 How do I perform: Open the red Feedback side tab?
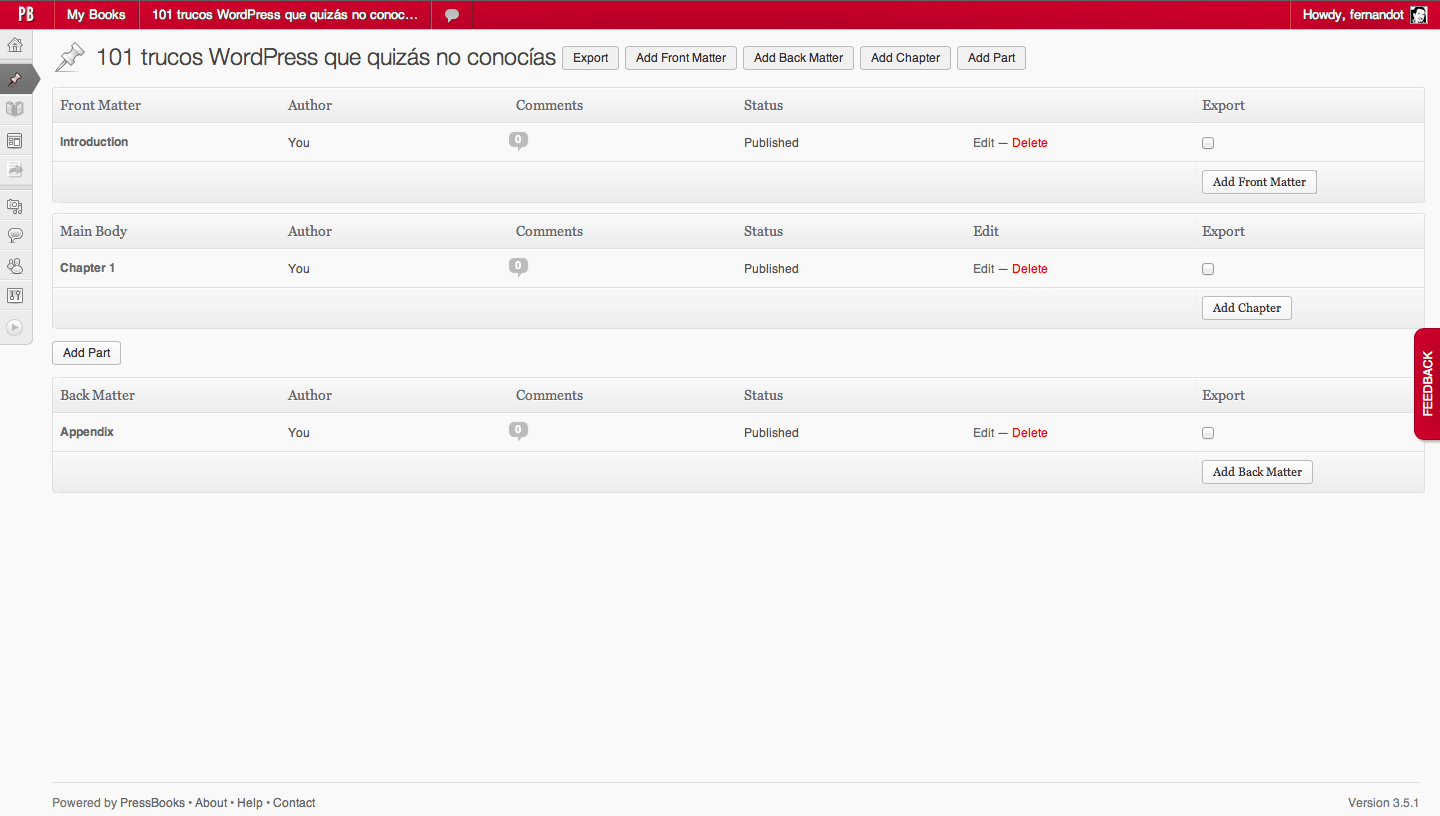pyautogui.click(x=1427, y=384)
